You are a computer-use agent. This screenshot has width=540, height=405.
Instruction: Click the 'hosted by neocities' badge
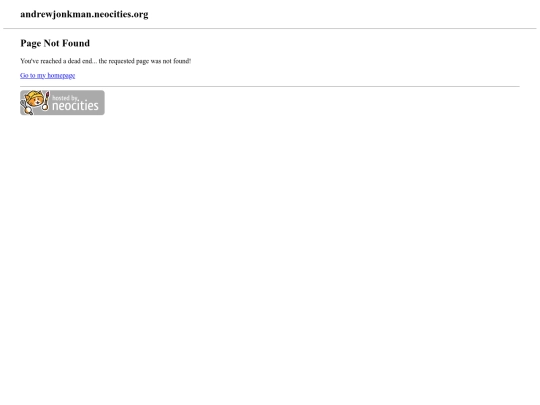(x=62, y=103)
